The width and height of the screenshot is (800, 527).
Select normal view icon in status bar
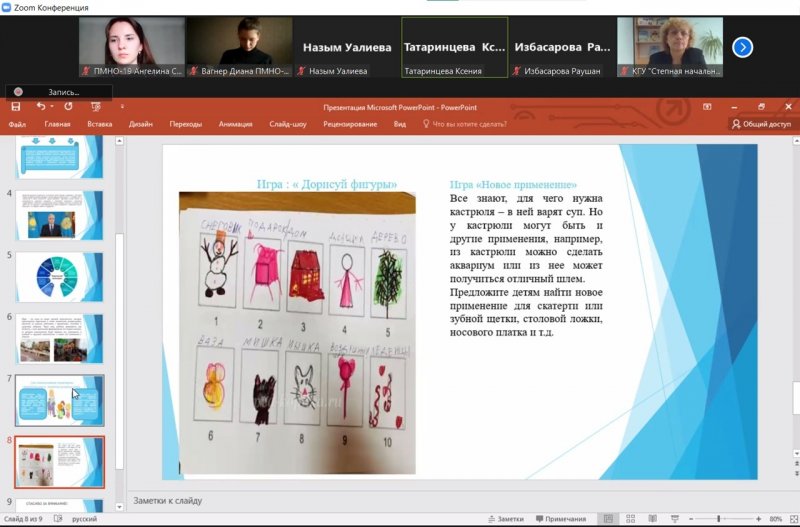607,519
